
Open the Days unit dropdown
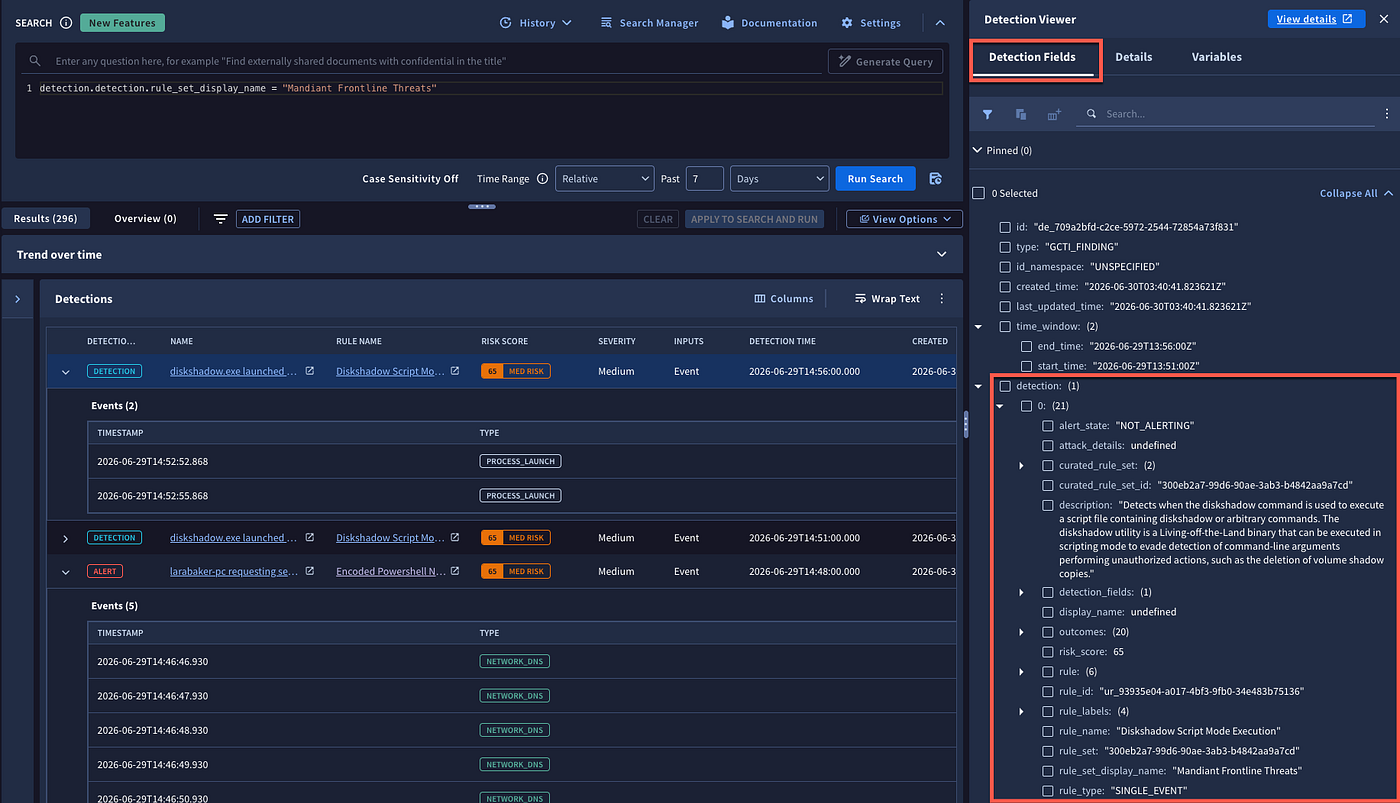coord(779,179)
